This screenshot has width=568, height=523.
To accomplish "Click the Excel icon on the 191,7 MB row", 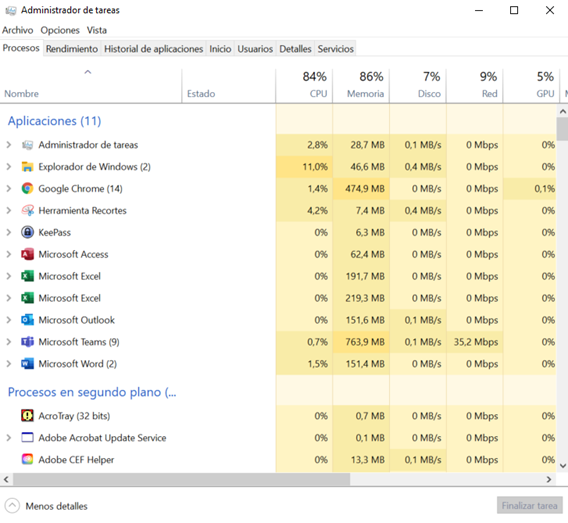I will pos(28,276).
